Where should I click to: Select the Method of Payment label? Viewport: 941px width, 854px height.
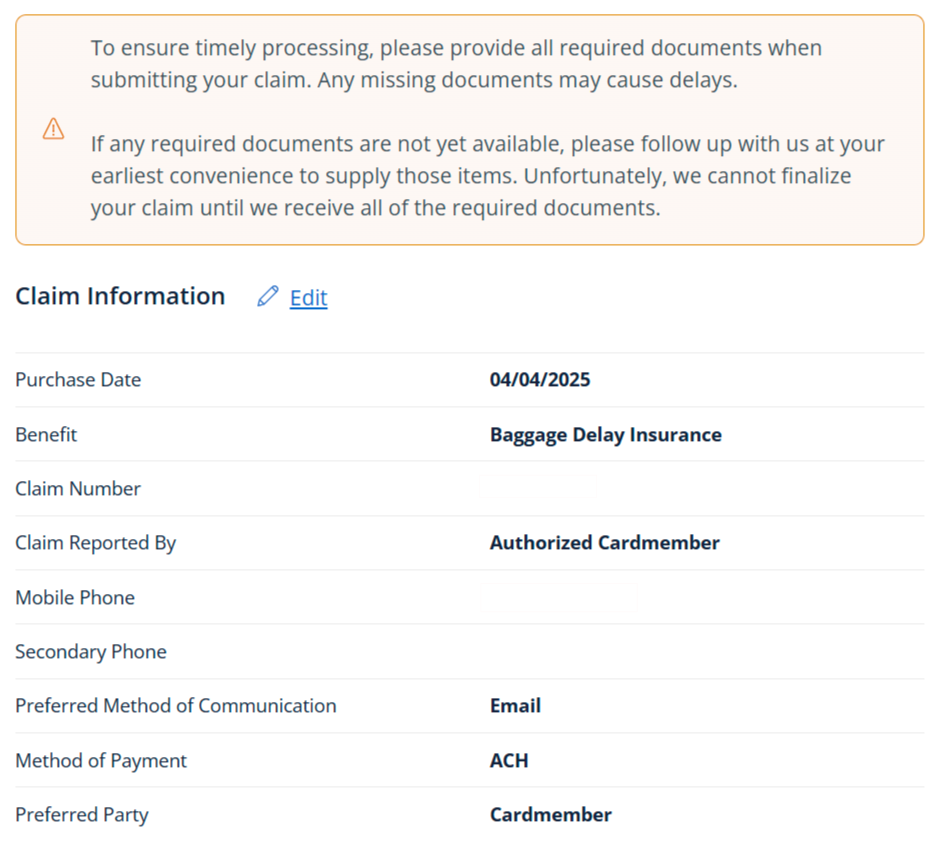[x=101, y=761]
